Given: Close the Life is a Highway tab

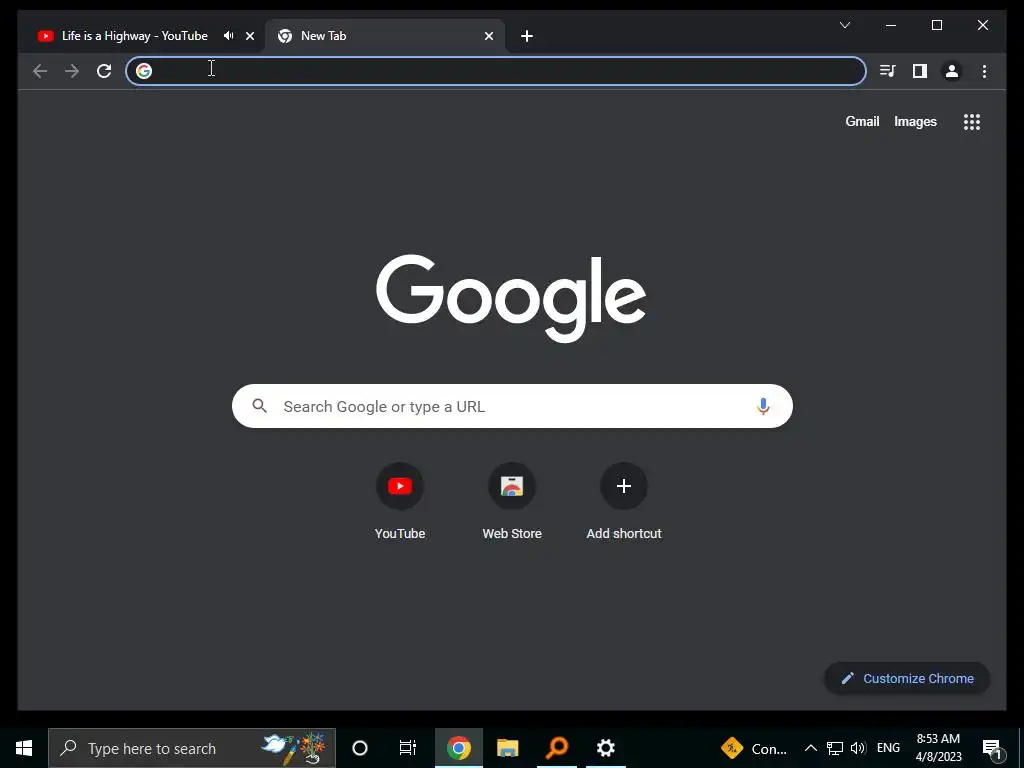Looking at the screenshot, I should 249,36.
